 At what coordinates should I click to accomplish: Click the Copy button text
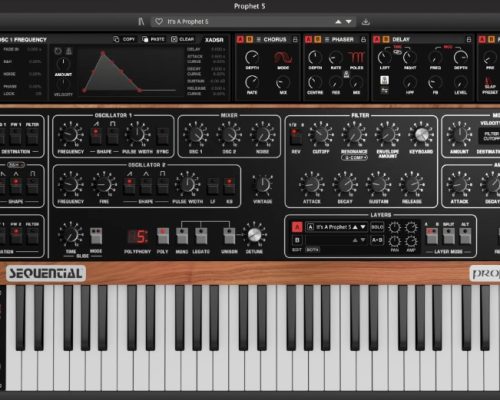129,39
